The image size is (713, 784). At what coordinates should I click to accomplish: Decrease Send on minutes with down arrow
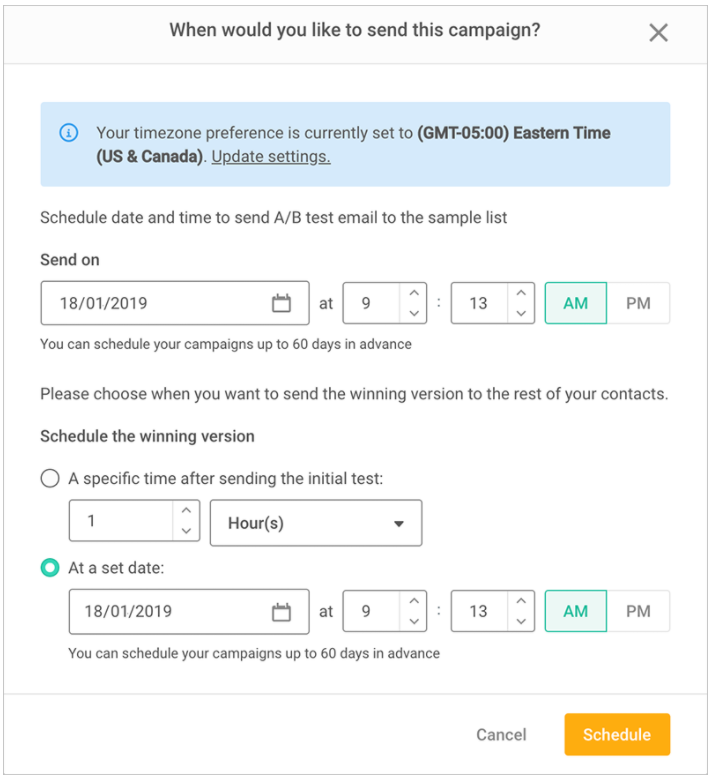[521, 313]
